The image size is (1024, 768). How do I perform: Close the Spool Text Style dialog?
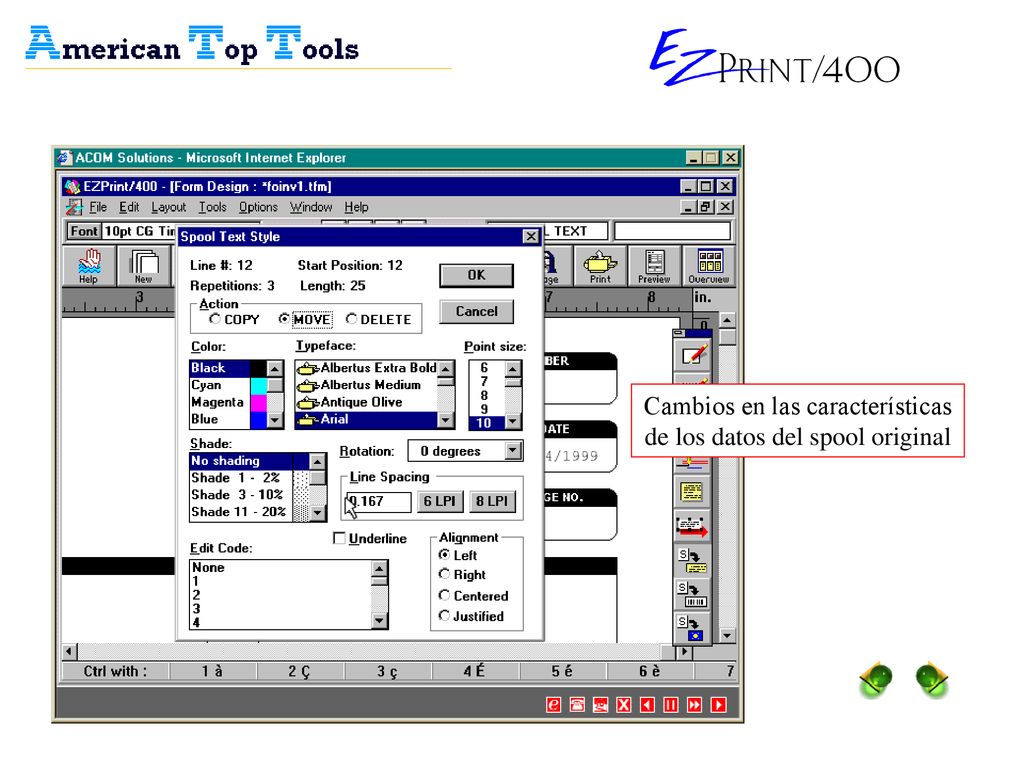pyautogui.click(x=531, y=236)
